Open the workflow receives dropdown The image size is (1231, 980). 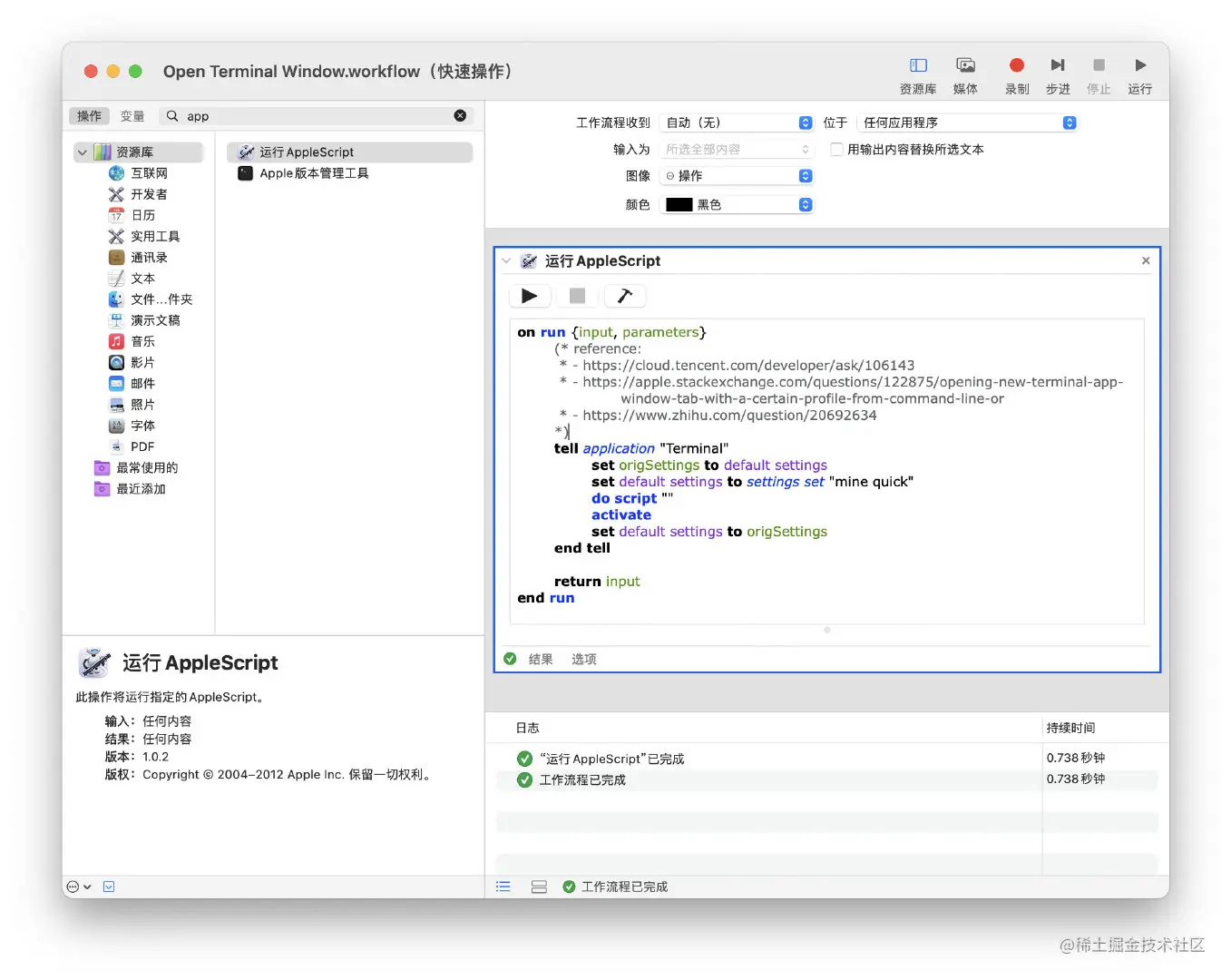point(736,122)
